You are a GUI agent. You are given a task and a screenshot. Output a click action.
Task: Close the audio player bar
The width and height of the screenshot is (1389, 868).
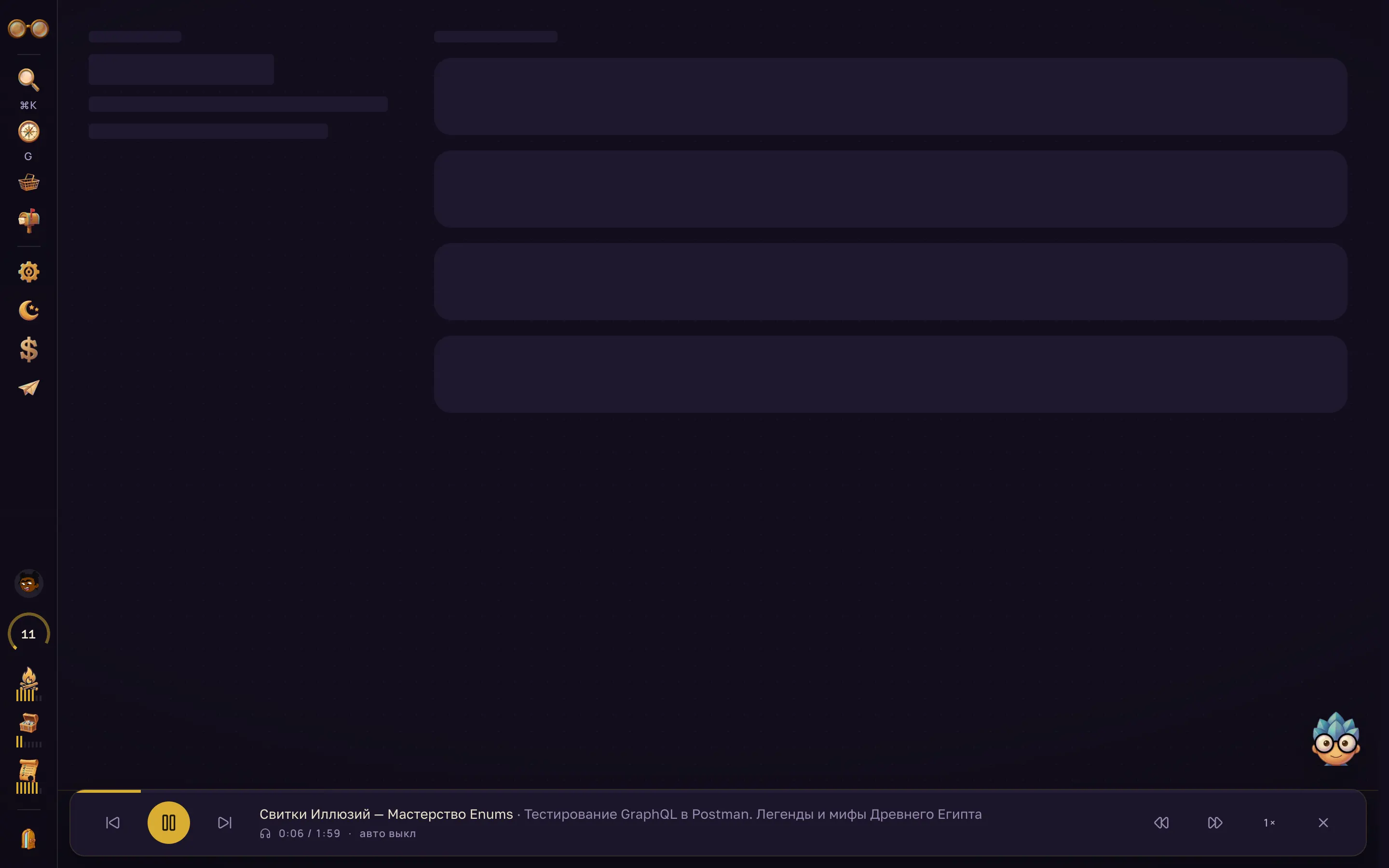[1323, 823]
